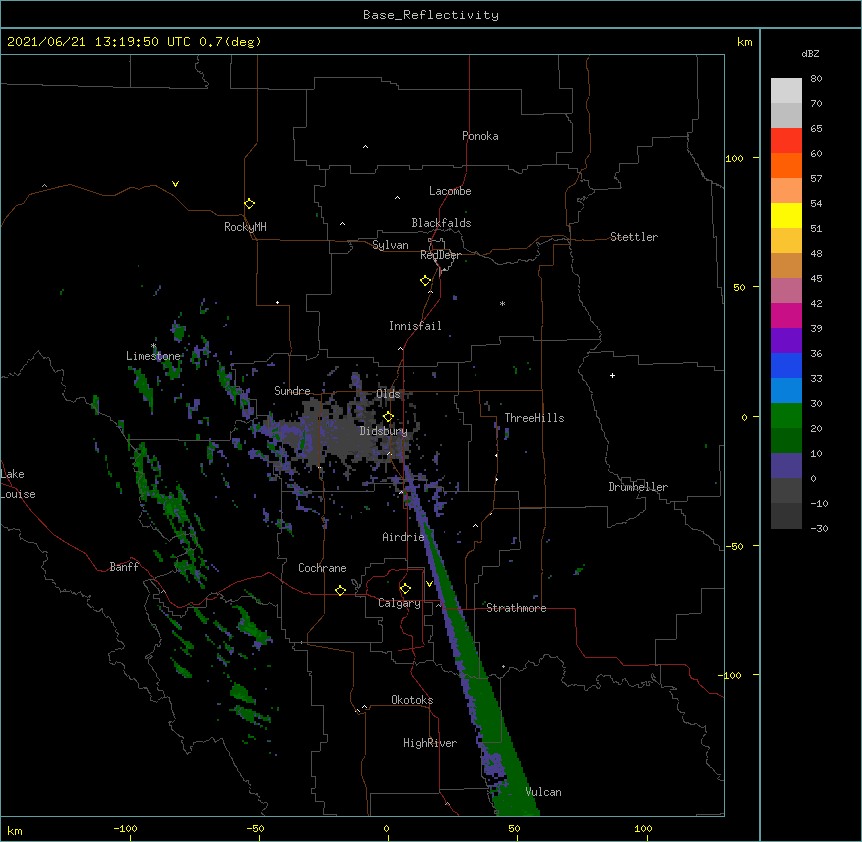The image size is (862, 842).
Task: Click the dBZ legend heading
Action: coord(810,54)
